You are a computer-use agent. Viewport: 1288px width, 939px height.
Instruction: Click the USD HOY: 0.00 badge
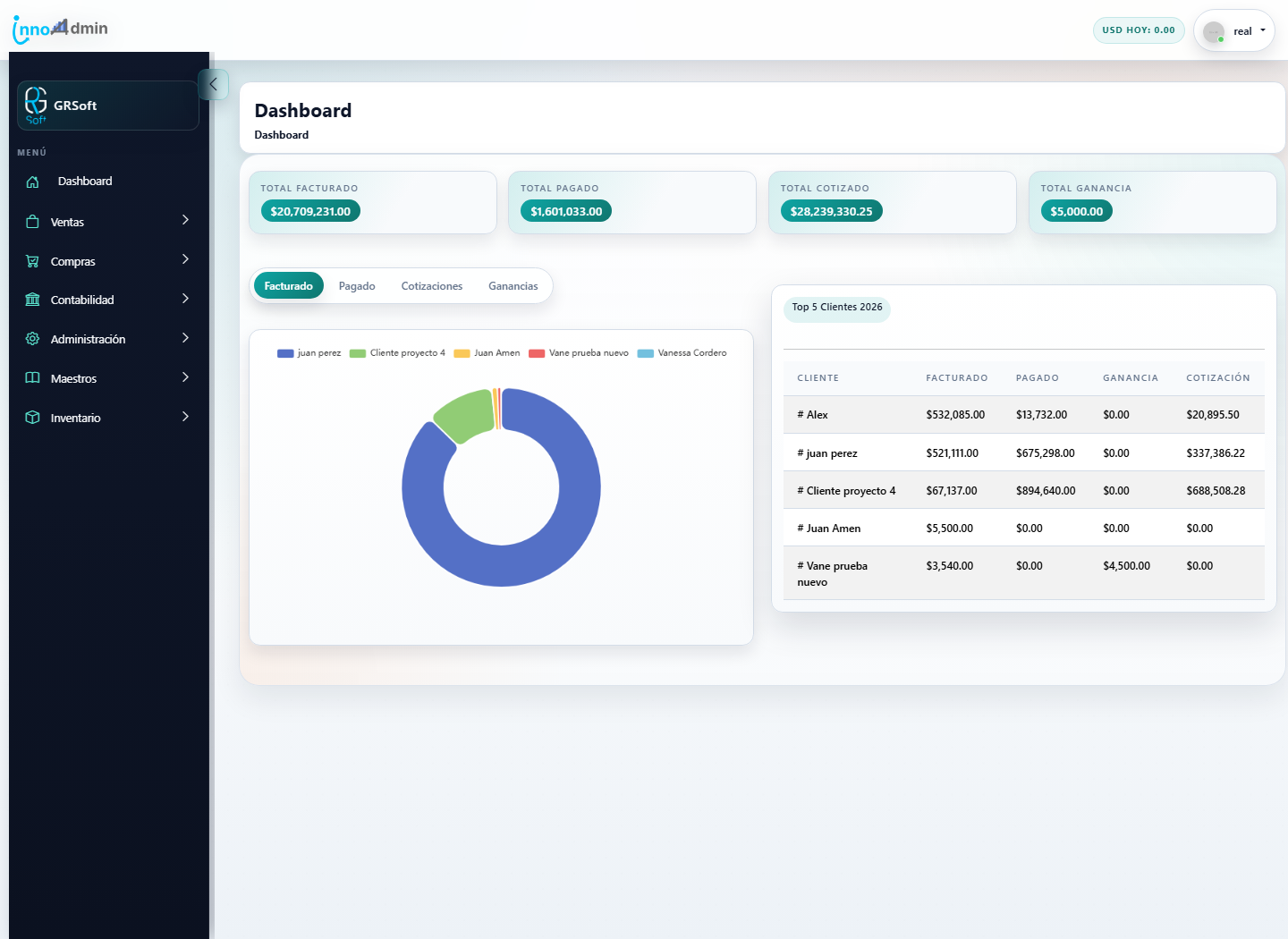(1139, 30)
